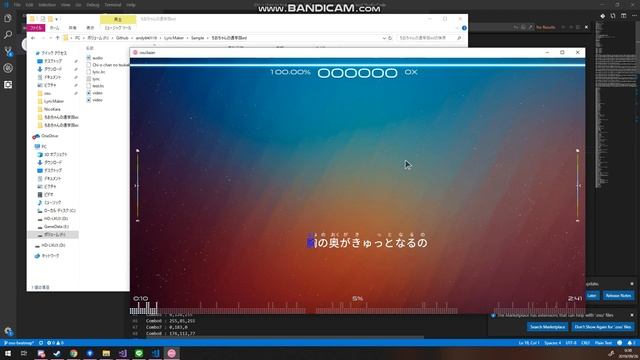Click Don't Show Again for '.osu' files

(x=602, y=327)
